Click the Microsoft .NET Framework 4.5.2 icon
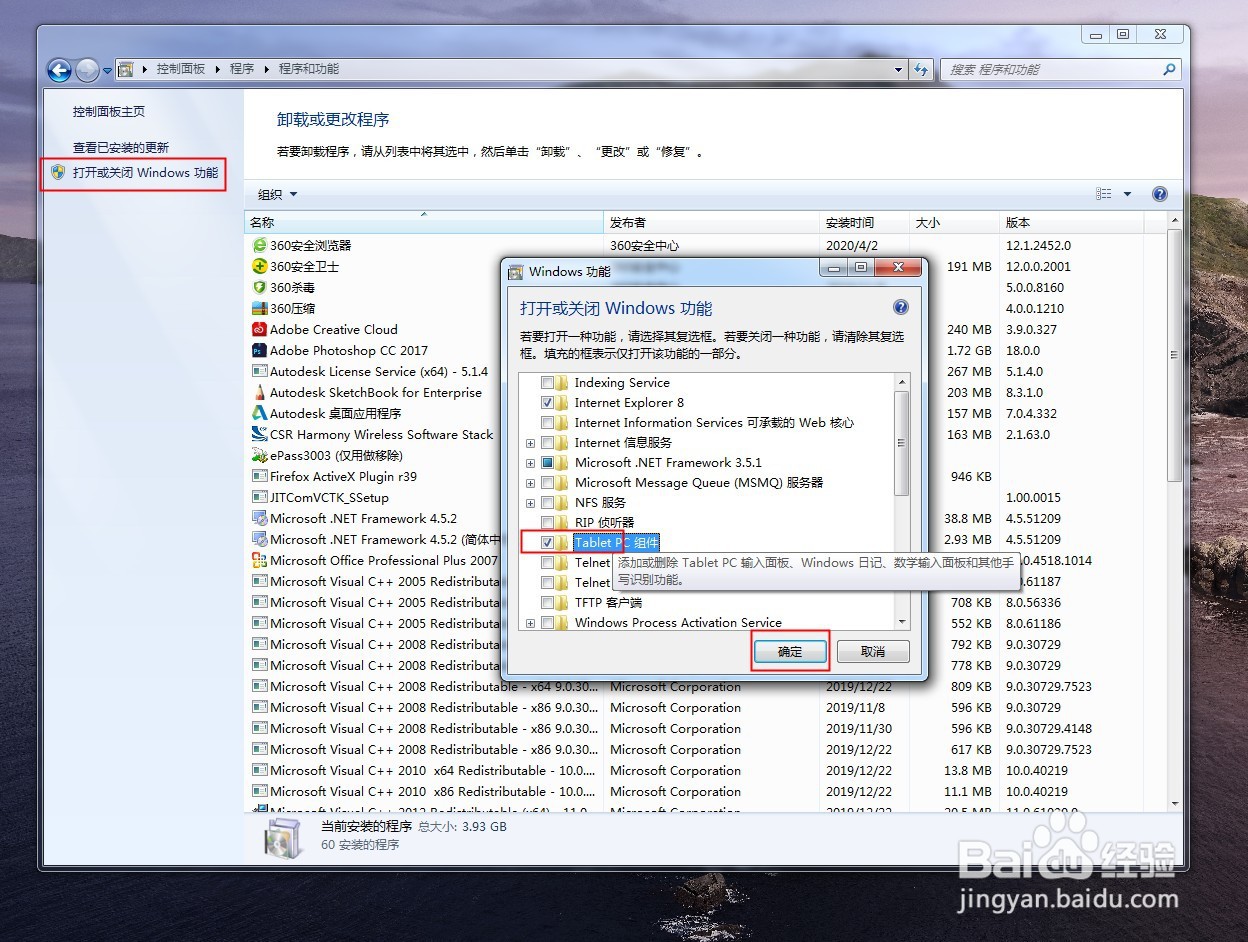1248x942 pixels. (x=260, y=518)
